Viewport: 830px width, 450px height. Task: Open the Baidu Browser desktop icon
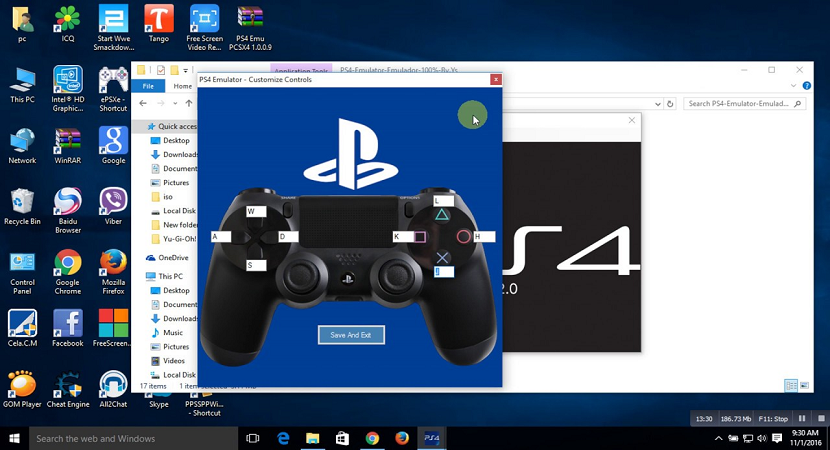pyautogui.click(x=68, y=210)
